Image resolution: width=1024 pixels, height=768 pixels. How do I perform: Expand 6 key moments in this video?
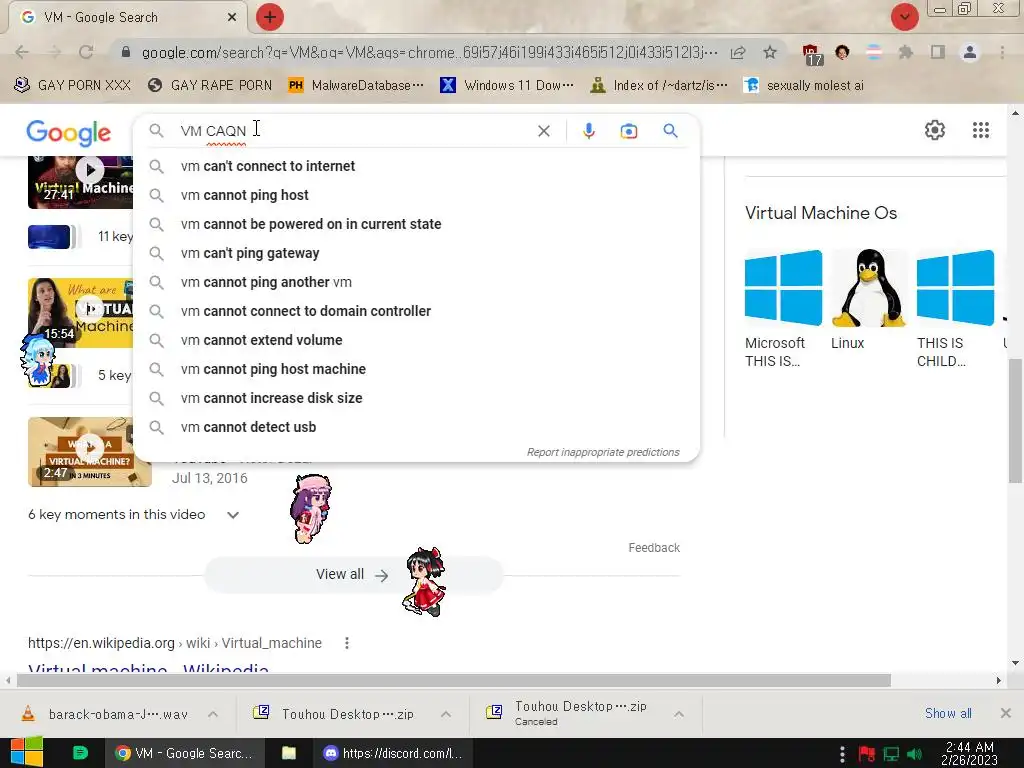pos(133,515)
